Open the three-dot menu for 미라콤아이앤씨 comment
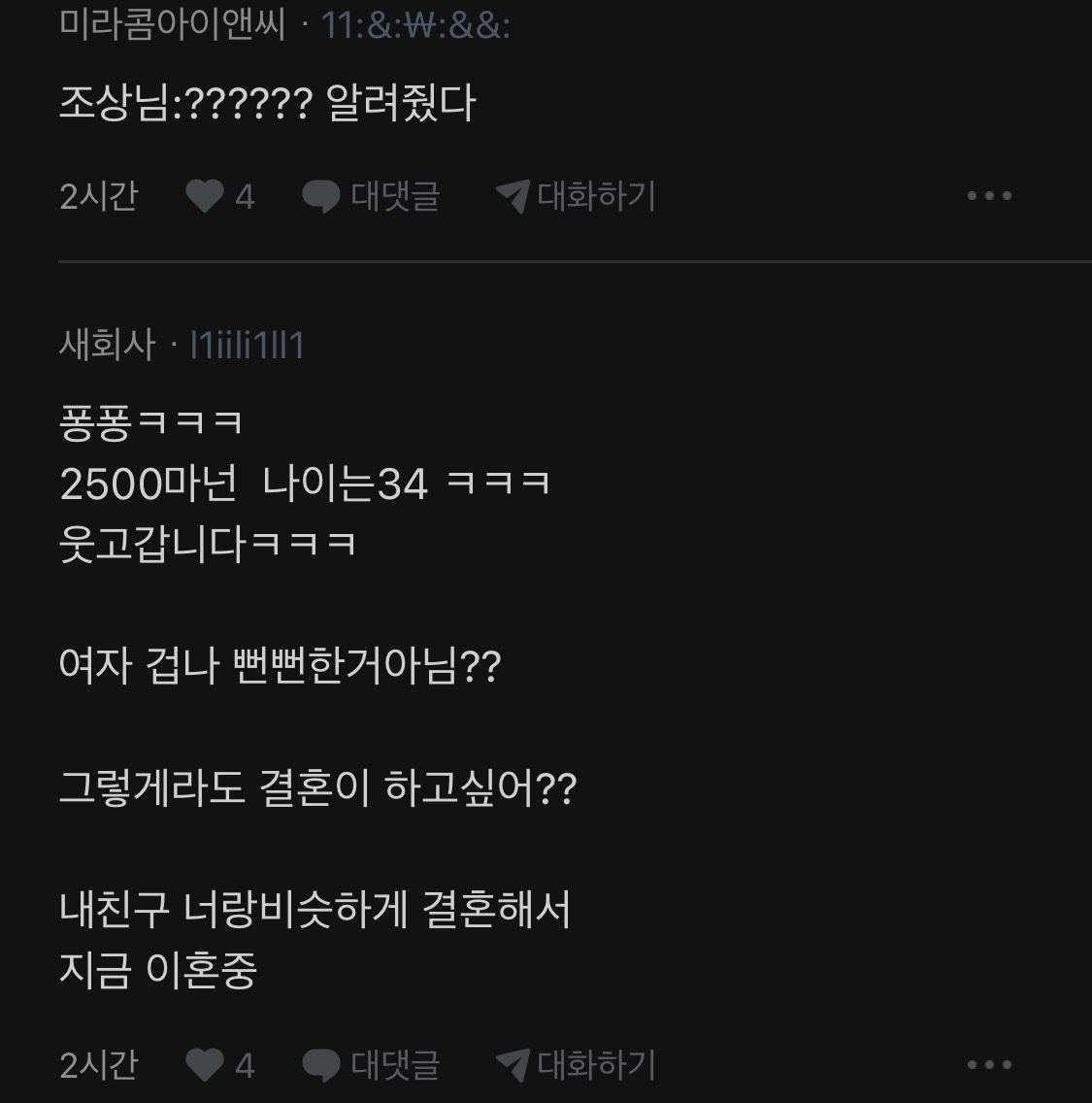Image resolution: width=1092 pixels, height=1103 pixels. point(989,196)
